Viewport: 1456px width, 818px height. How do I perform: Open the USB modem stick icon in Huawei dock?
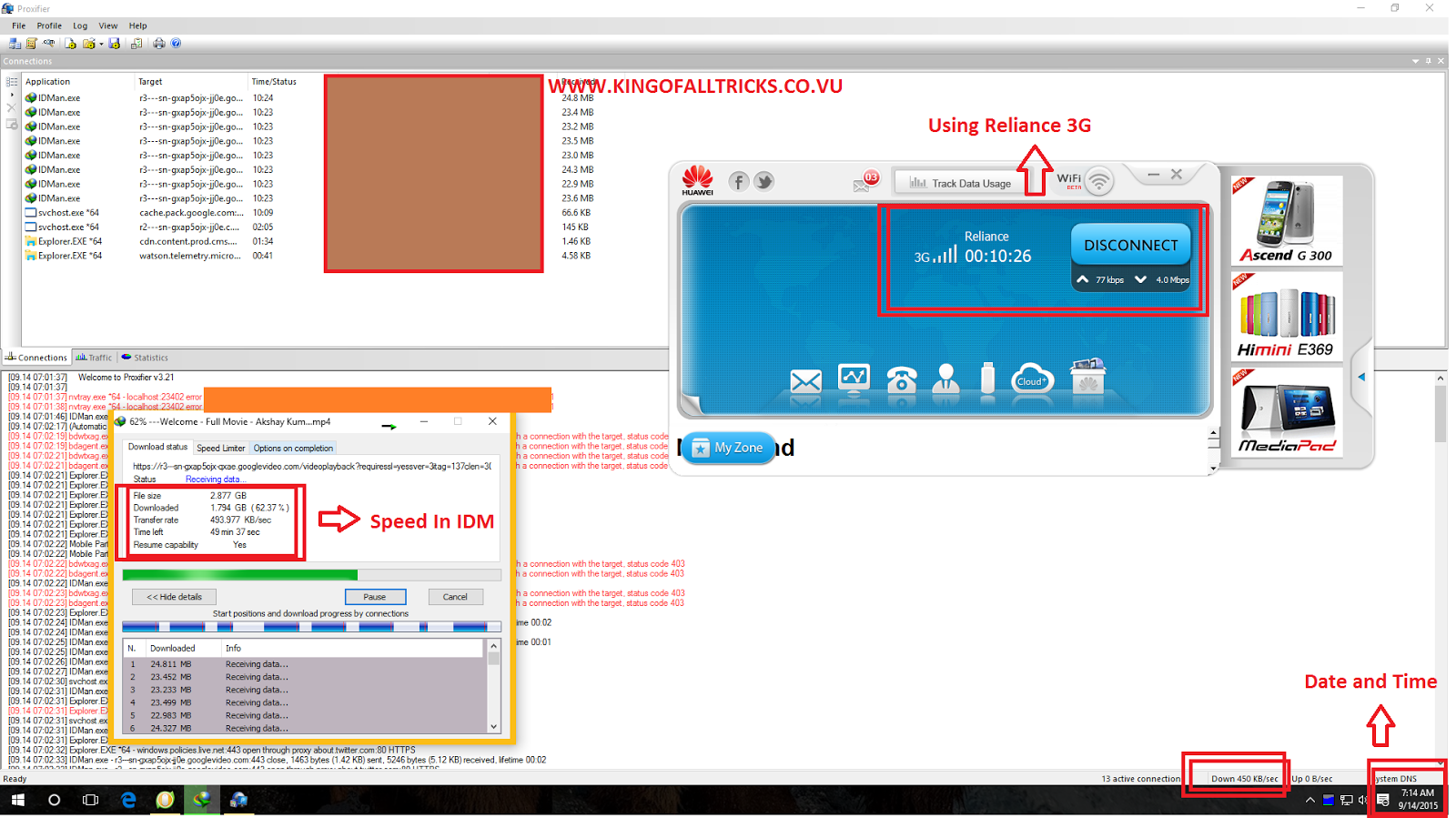point(987,377)
